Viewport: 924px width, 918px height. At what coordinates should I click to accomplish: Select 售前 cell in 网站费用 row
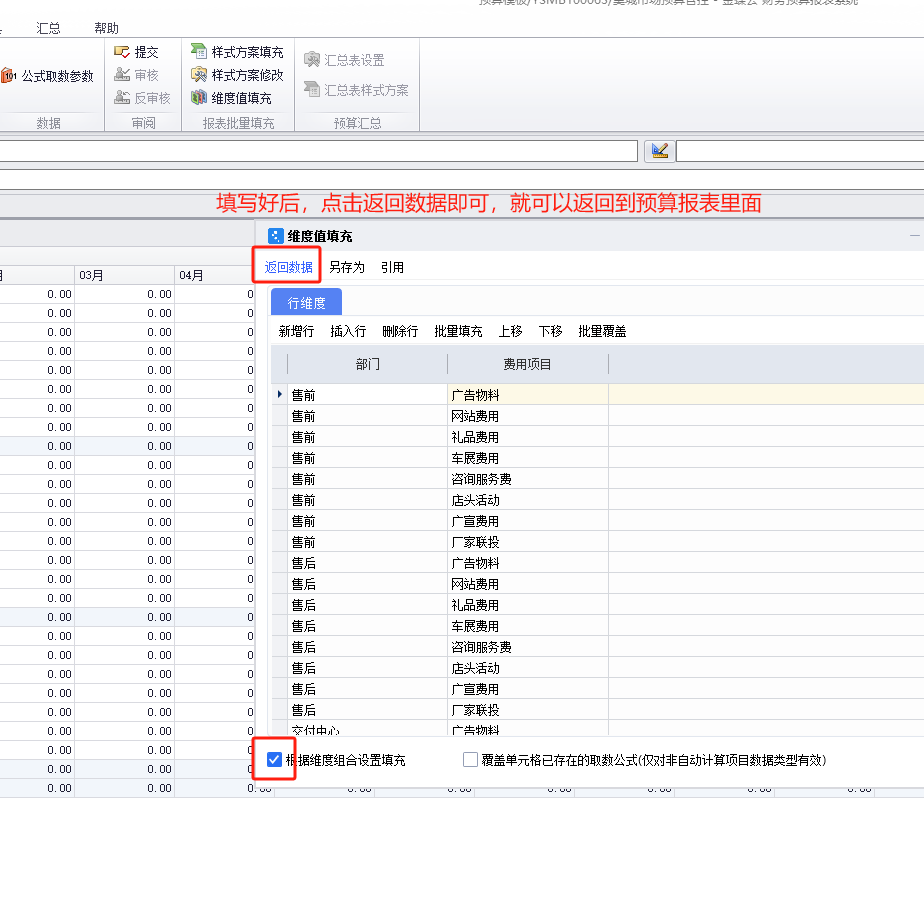pos(368,416)
